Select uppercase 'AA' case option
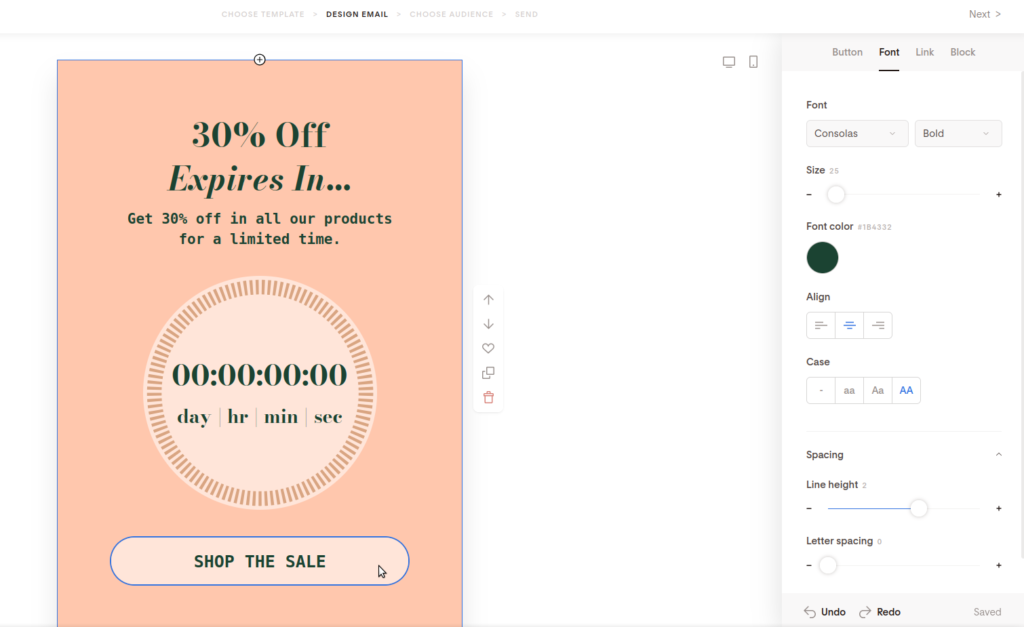 click(x=906, y=391)
